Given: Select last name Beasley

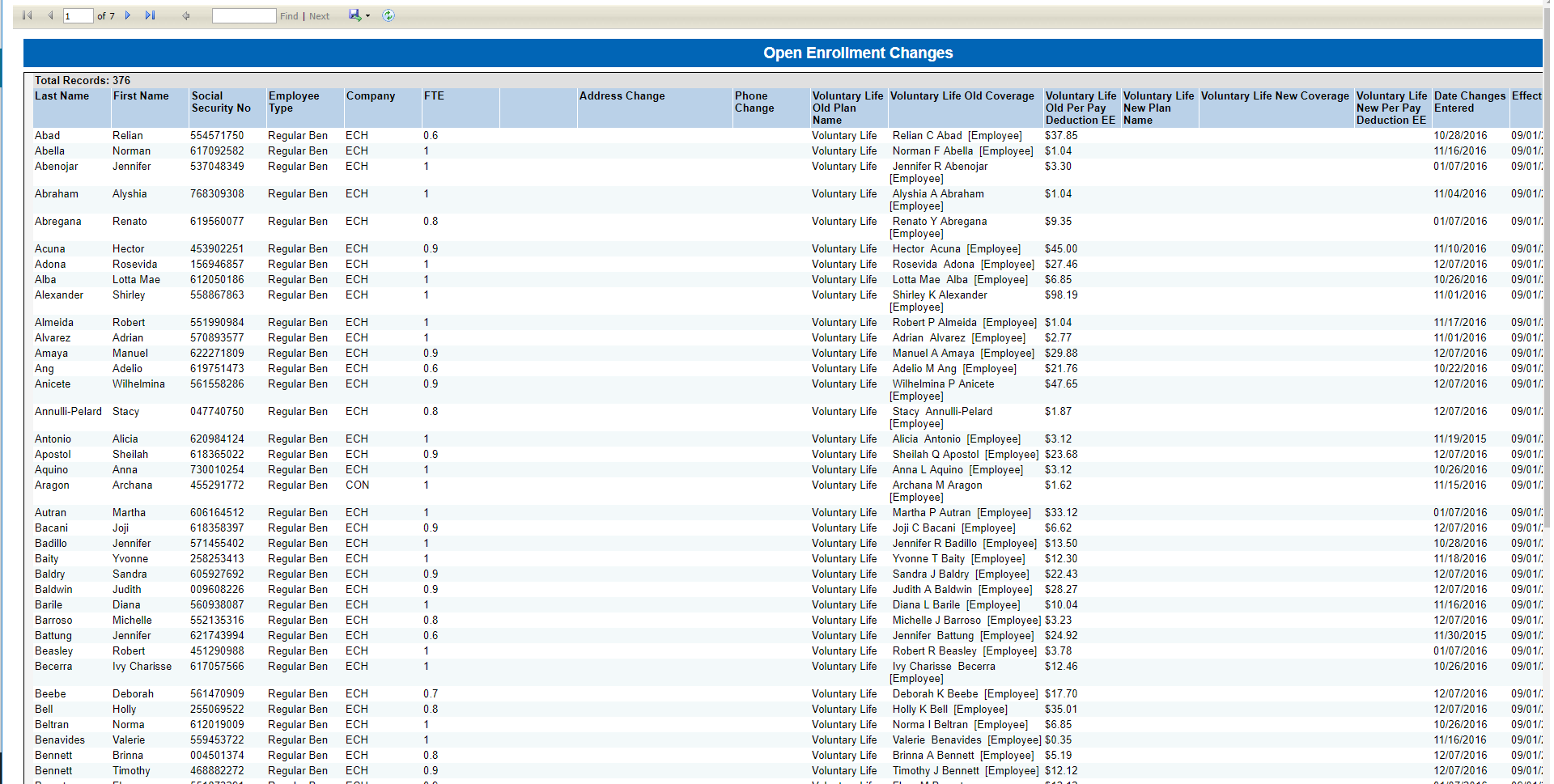Looking at the screenshot, I should point(53,651).
